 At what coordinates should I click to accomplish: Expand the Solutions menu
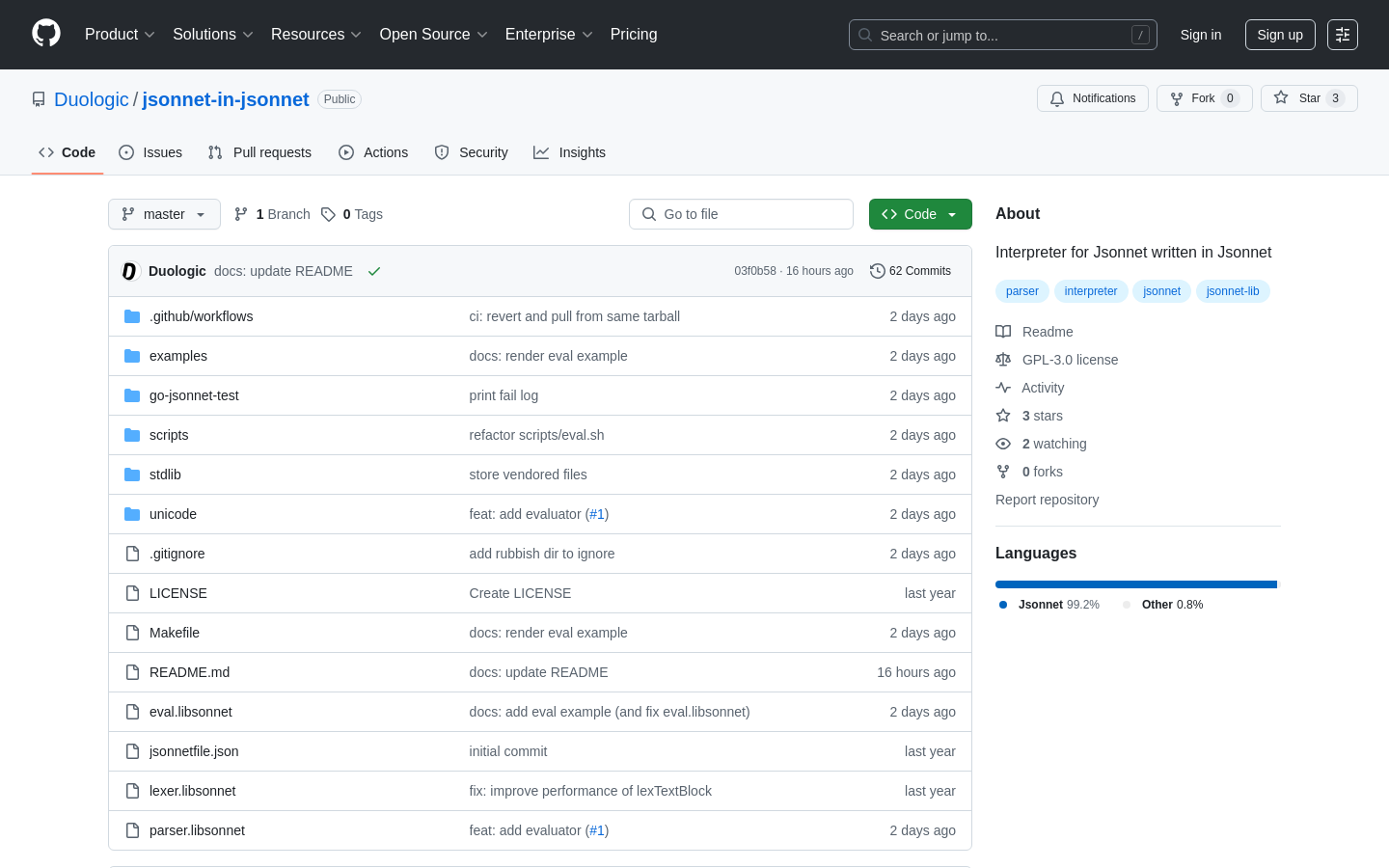(213, 35)
